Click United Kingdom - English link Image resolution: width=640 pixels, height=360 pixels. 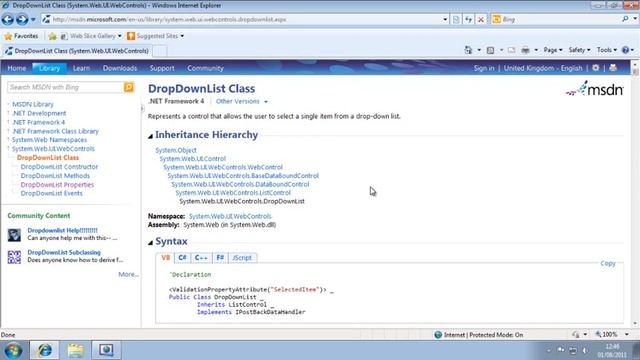pyautogui.click(x=543, y=68)
